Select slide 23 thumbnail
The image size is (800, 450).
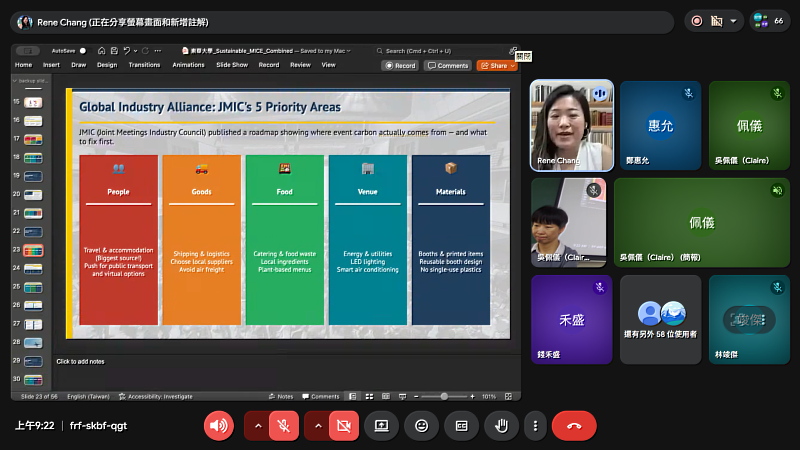[33, 251]
